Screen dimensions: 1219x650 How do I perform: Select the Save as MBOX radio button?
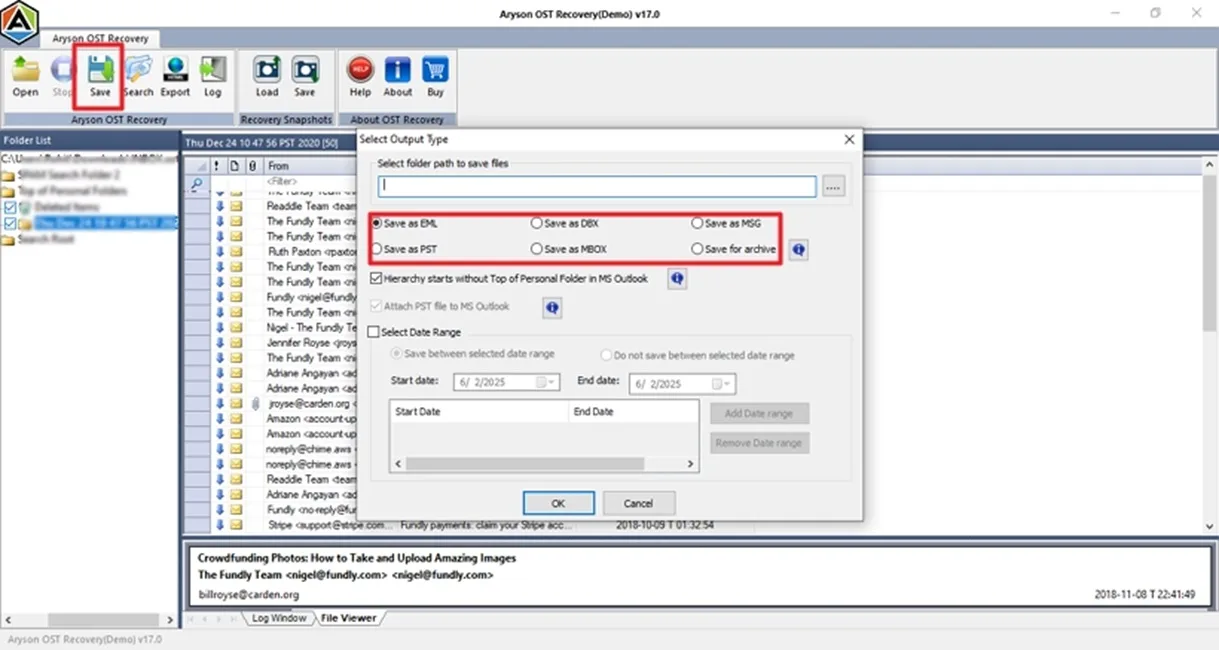[x=537, y=249]
